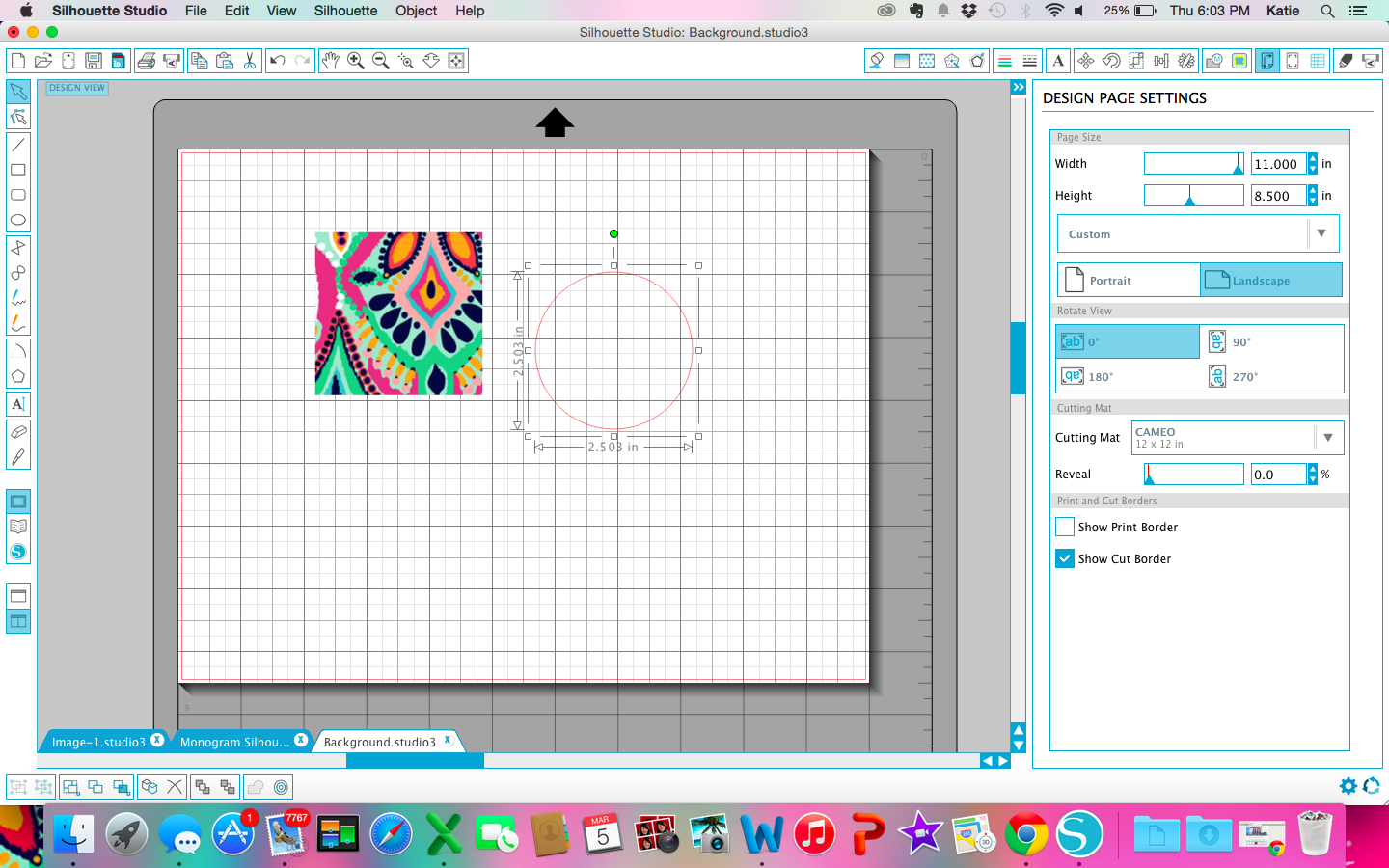Open the Library book icon
This screenshot has width=1389, height=868.
point(18,527)
